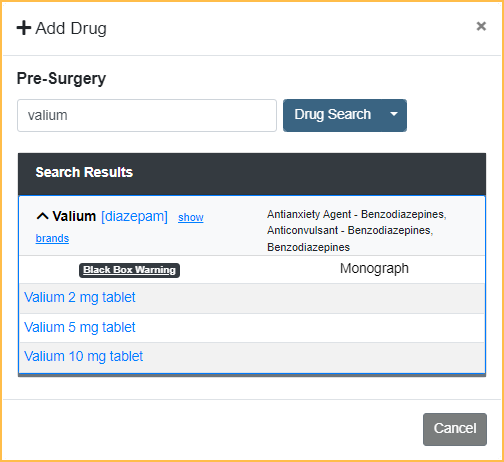View the Black Box Warning badge
This screenshot has height=462, width=504.
point(129,270)
